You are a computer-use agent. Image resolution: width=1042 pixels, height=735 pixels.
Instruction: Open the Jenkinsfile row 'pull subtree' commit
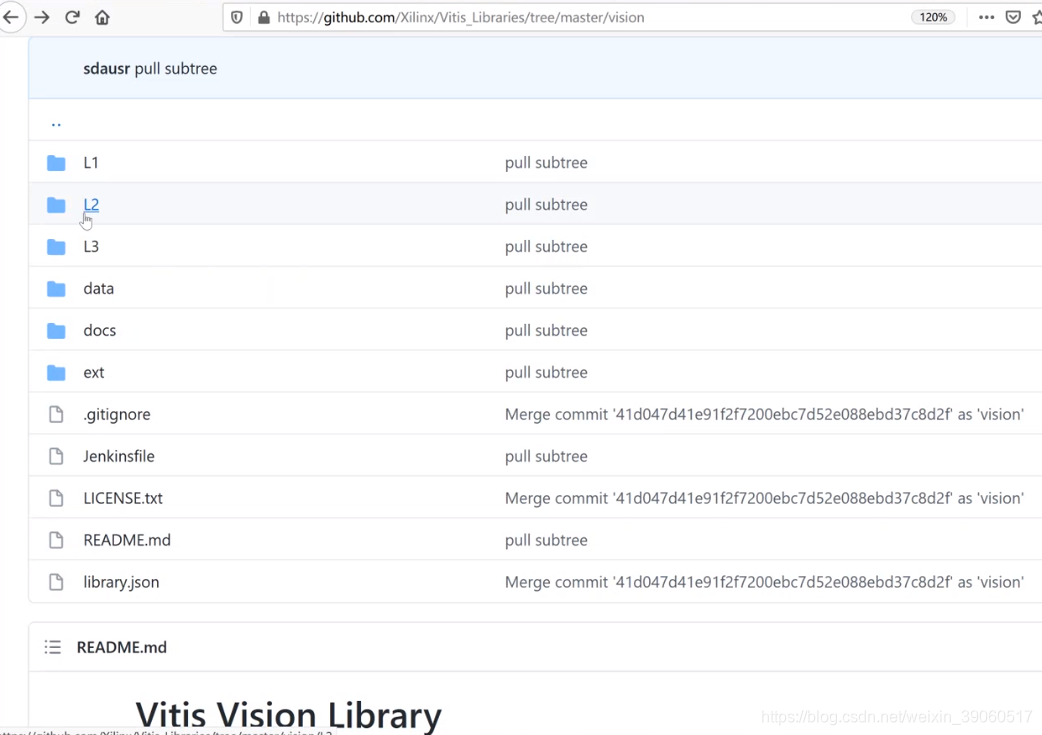pos(546,457)
